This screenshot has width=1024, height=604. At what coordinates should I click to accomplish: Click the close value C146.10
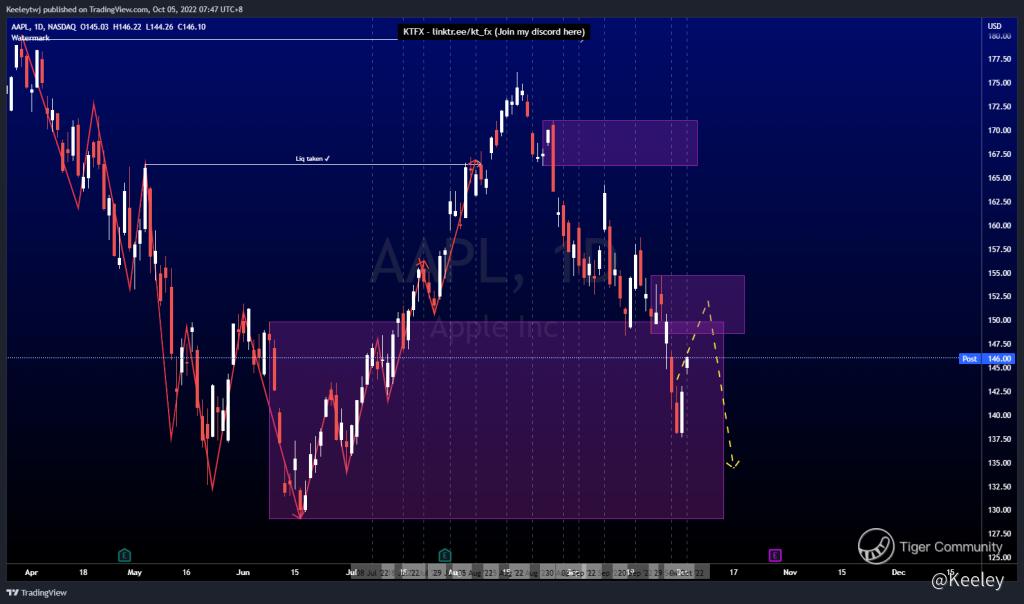[191, 27]
